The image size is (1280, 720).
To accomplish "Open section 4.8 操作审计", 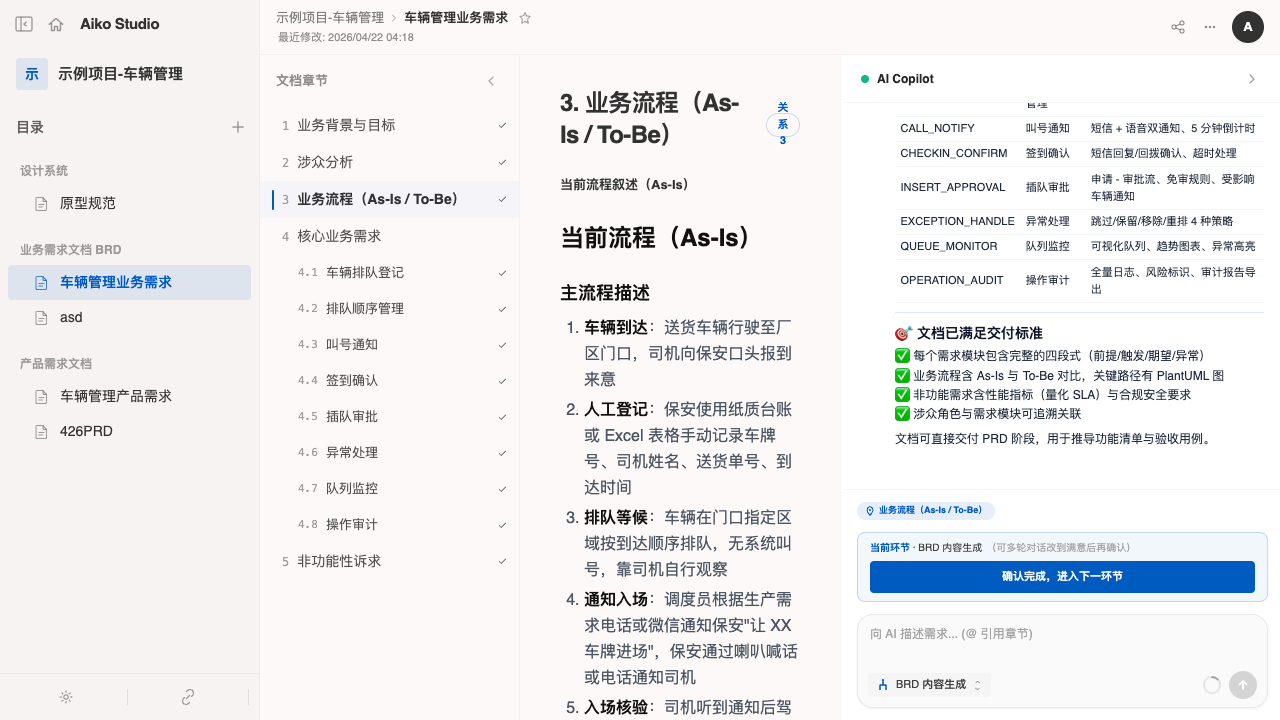I will [x=390, y=525].
